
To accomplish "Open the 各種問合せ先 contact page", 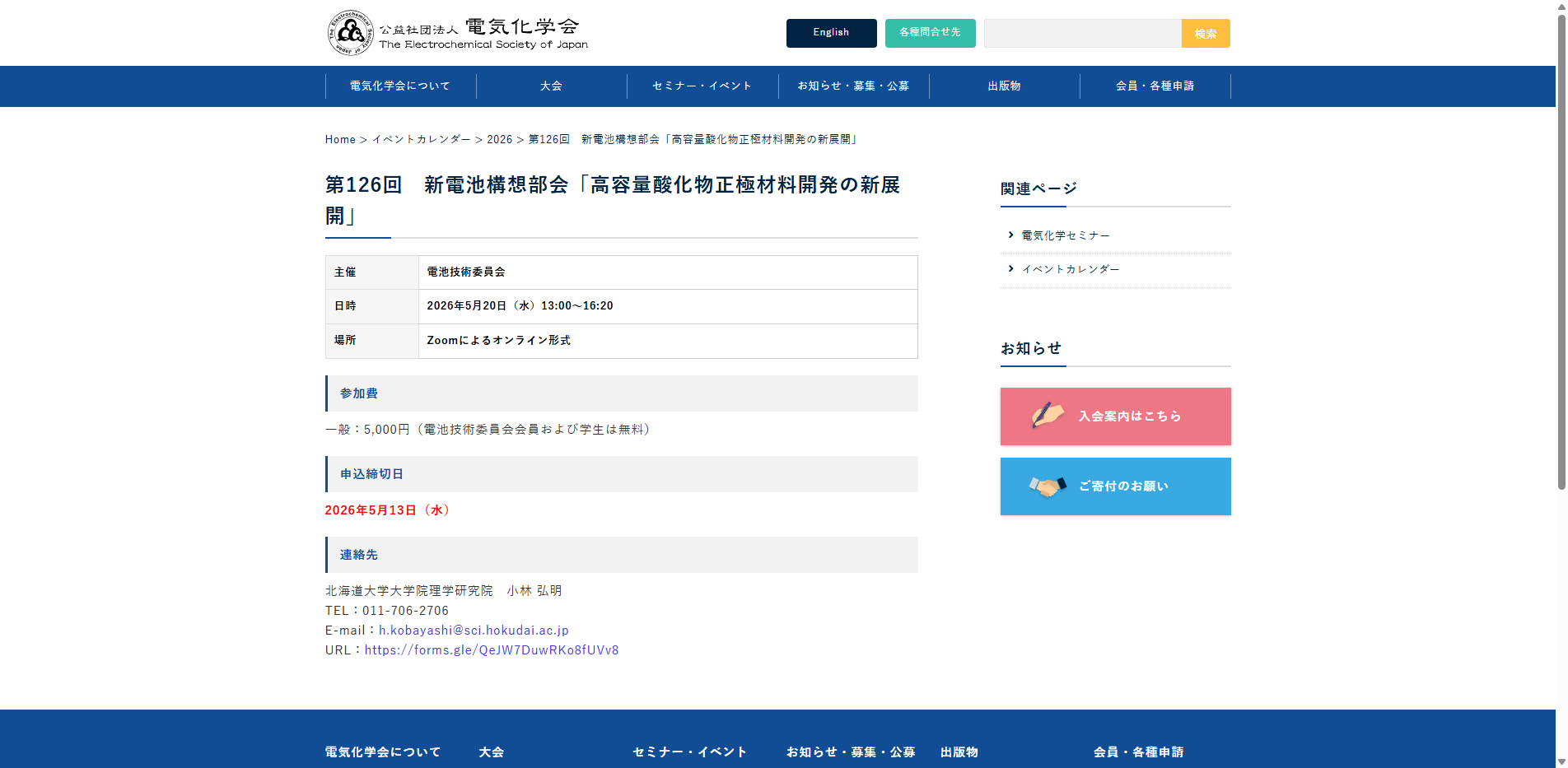I will click(x=930, y=33).
